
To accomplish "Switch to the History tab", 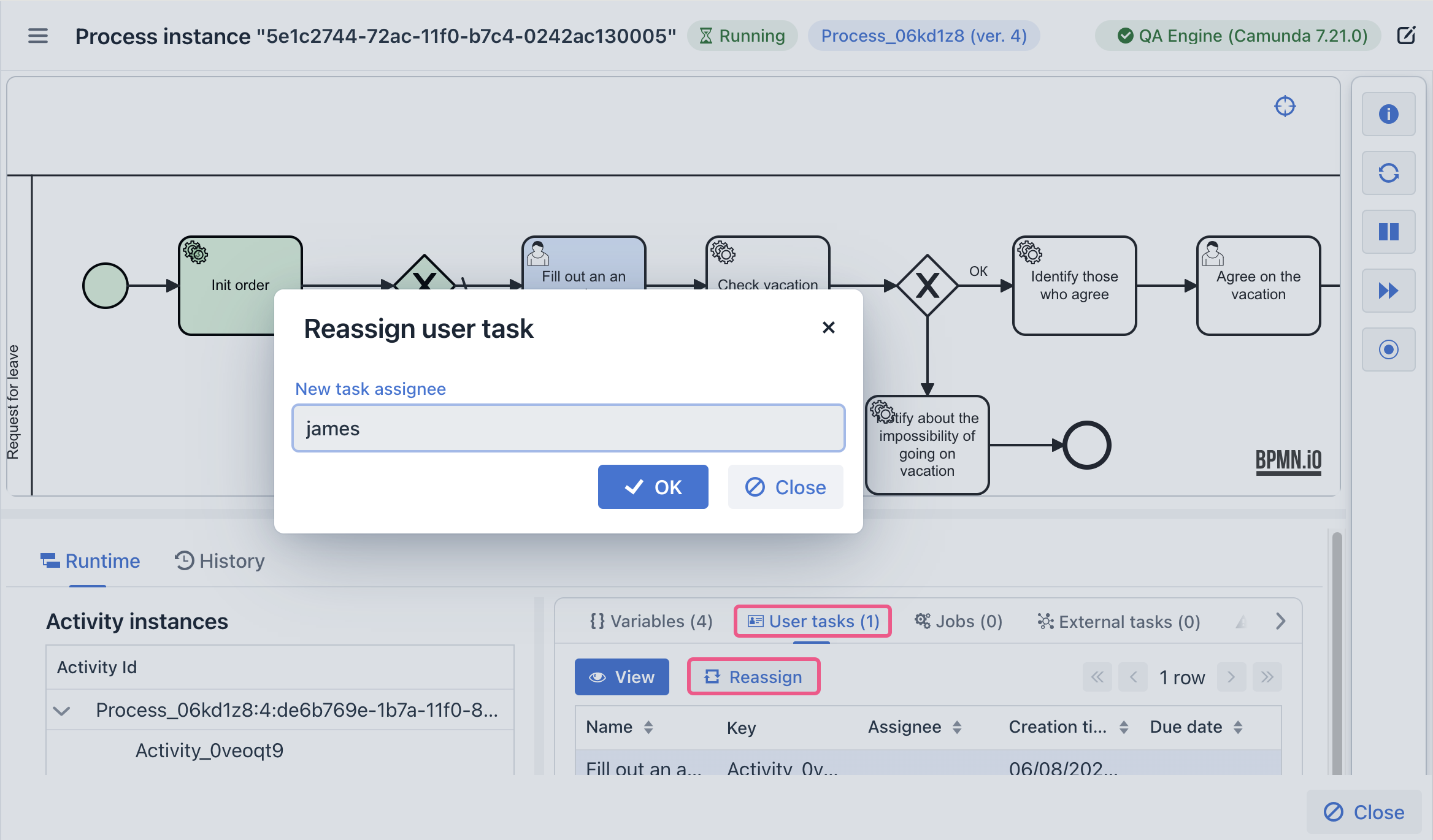I will point(220,561).
